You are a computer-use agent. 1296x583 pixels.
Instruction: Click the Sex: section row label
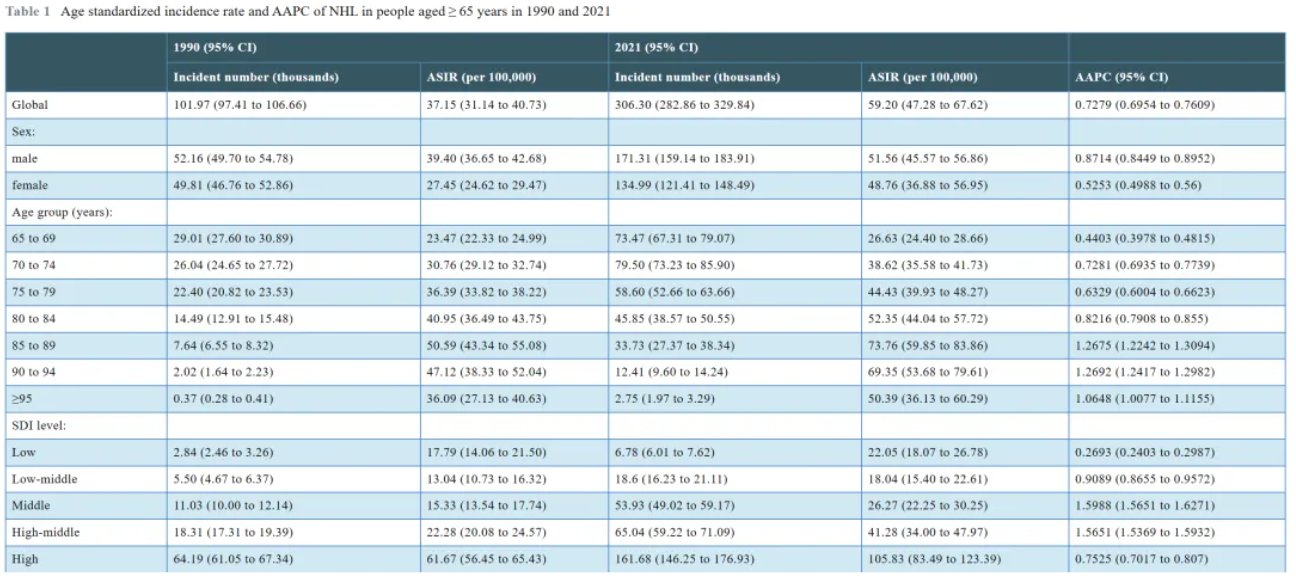pyautogui.click(x=24, y=132)
